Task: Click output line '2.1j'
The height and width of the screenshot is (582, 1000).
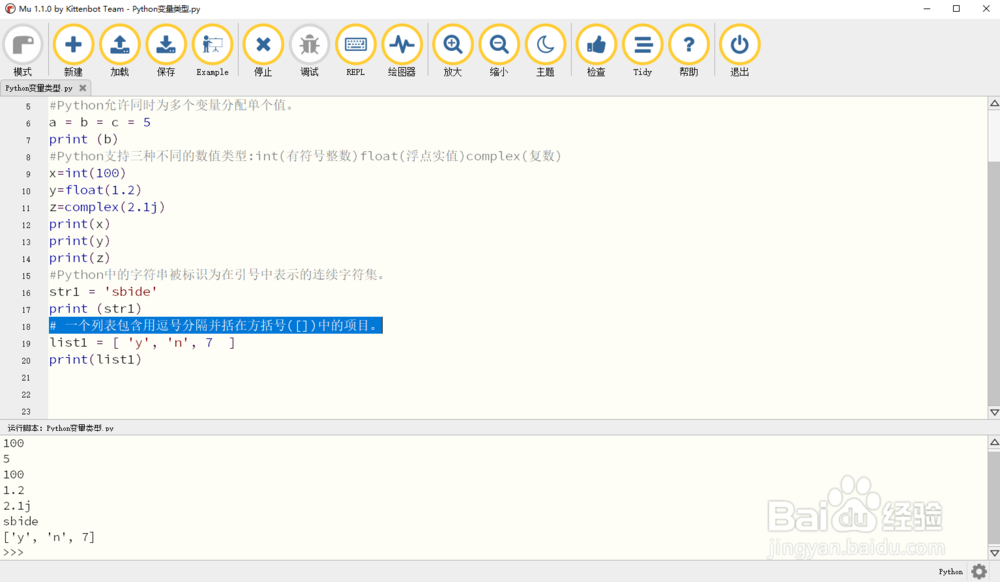Action: (x=17, y=506)
